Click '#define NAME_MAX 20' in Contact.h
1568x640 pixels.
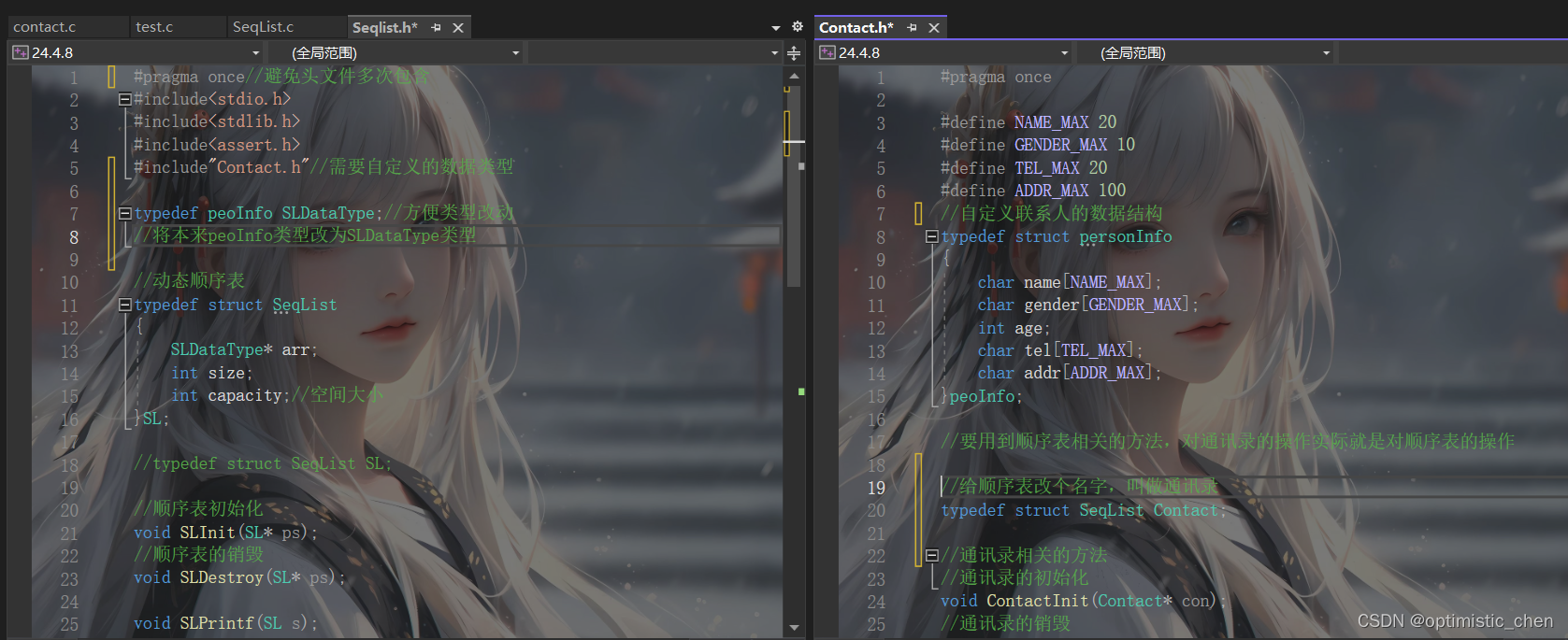point(1029,122)
